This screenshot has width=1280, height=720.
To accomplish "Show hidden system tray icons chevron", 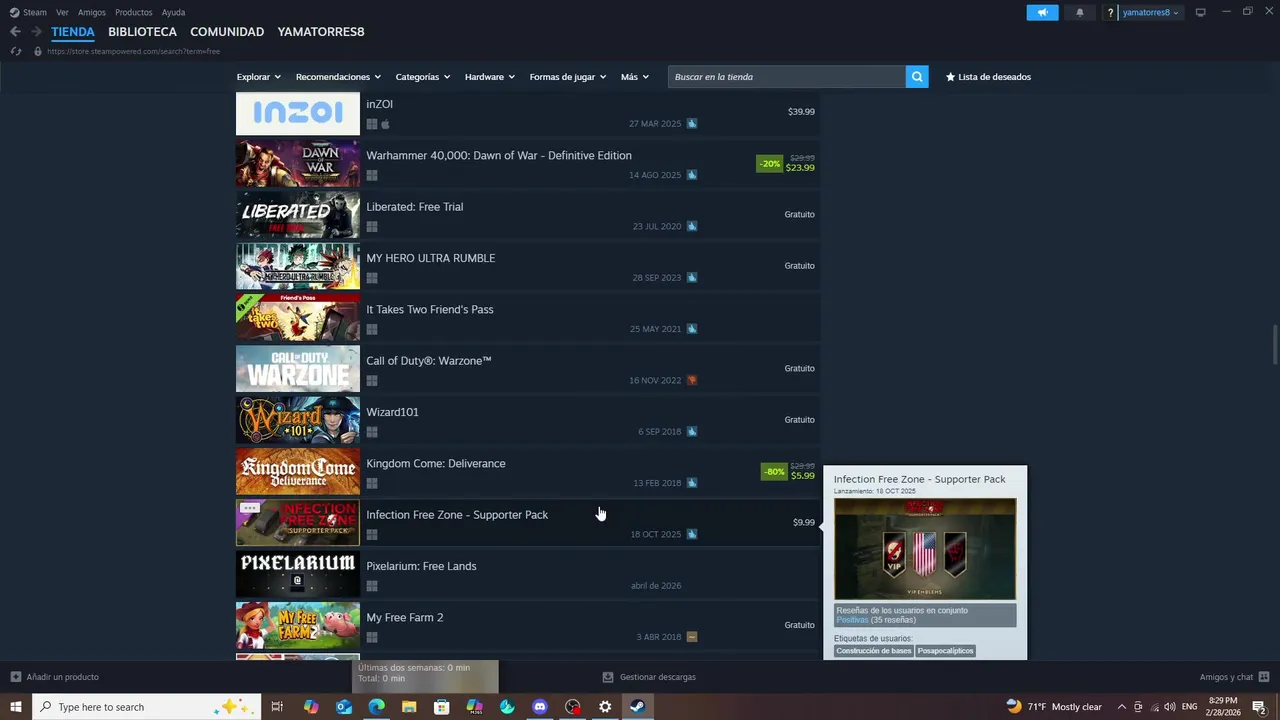I will click(1121, 707).
